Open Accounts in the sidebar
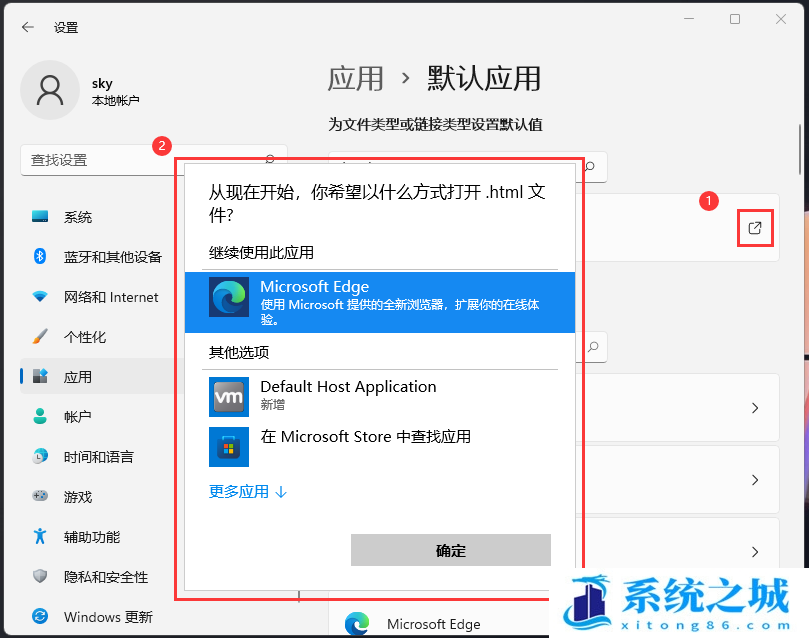 point(78,417)
